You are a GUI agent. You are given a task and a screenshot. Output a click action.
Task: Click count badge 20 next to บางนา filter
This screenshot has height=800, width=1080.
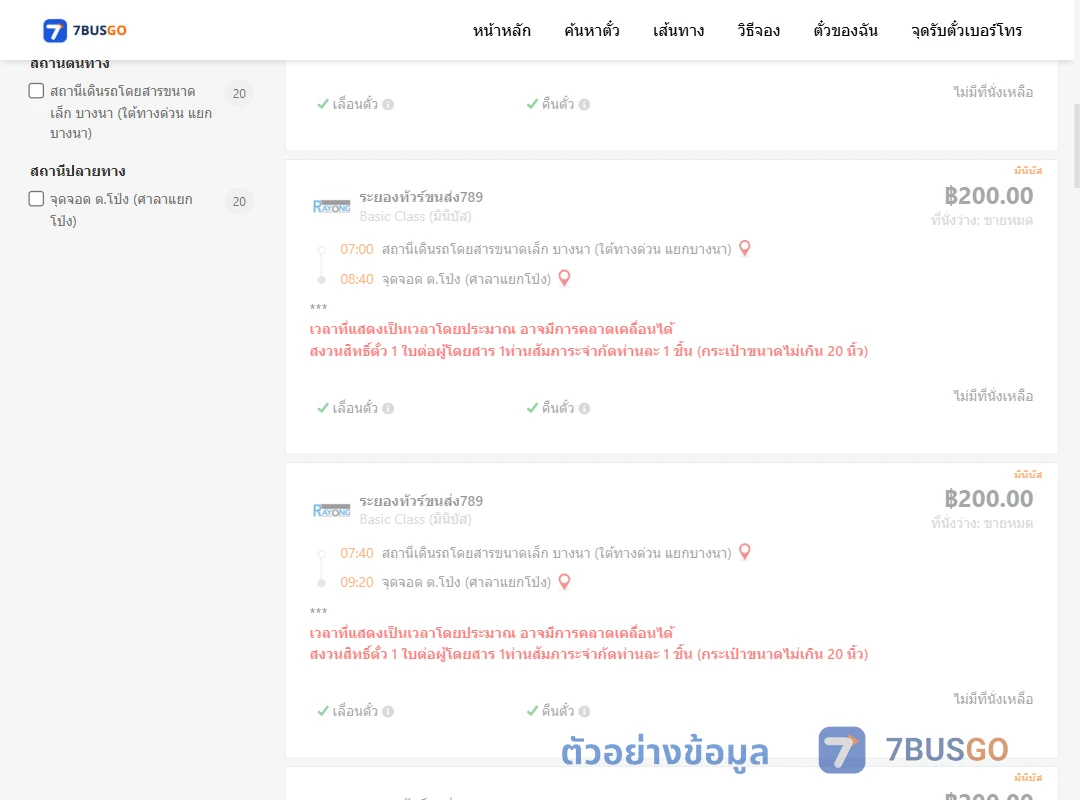[x=239, y=93]
